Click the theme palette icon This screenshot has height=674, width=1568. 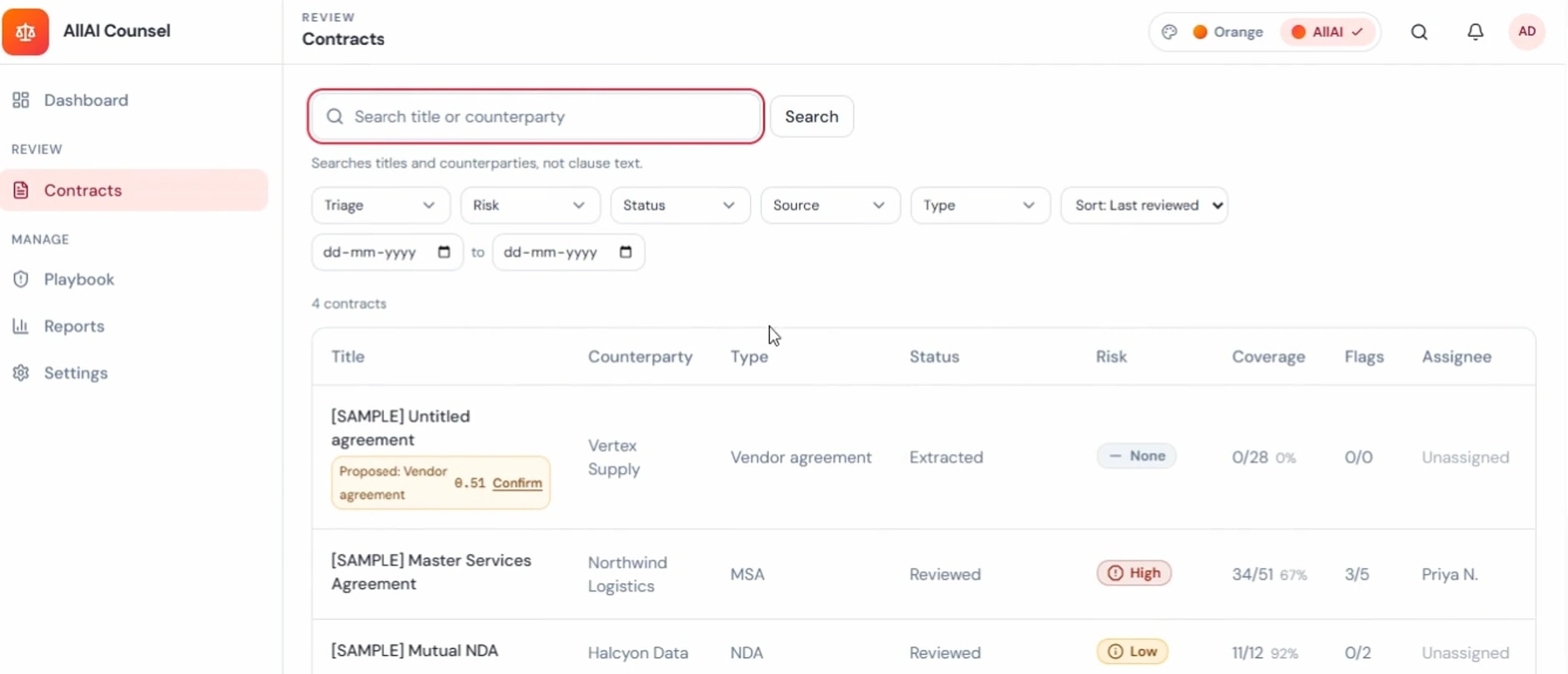[x=1169, y=32]
